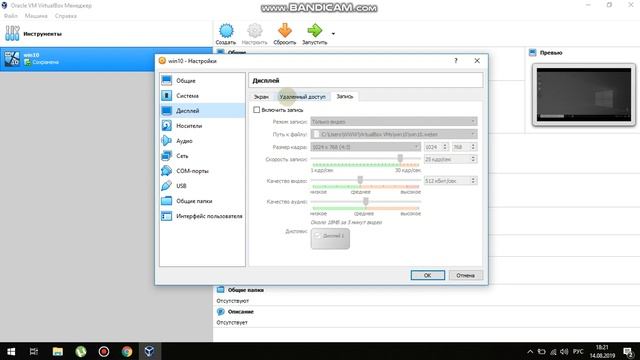The height and width of the screenshot is (360, 640).
Task: Open the COM-порты settings category
Action: [x=202, y=171]
